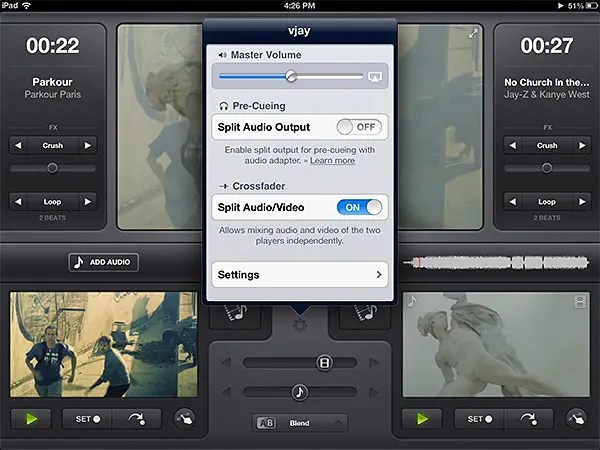Click the audio crossfader note handle
The image size is (600, 450).
pos(299,392)
